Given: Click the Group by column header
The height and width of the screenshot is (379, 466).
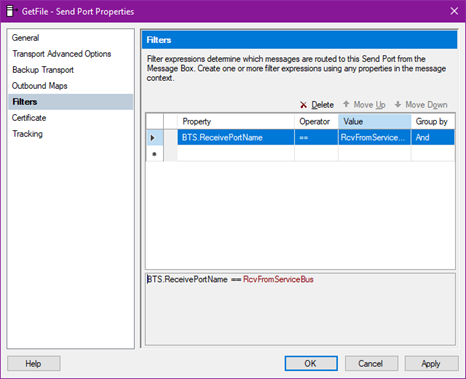Looking at the screenshot, I should click(433, 121).
